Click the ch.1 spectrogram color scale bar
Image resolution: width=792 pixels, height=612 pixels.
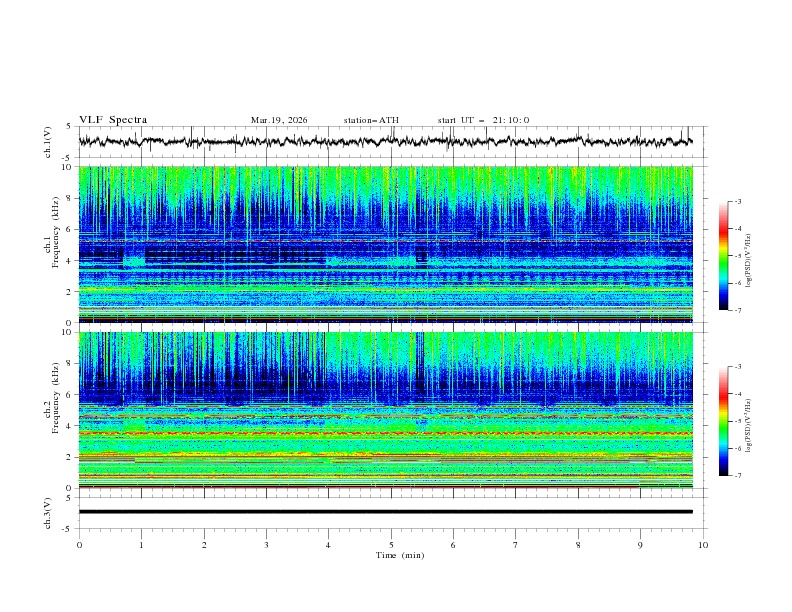tap(723, 256)
